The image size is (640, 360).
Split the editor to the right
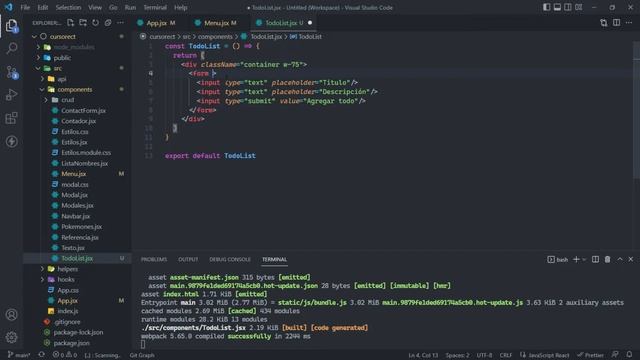coord(616,23)
